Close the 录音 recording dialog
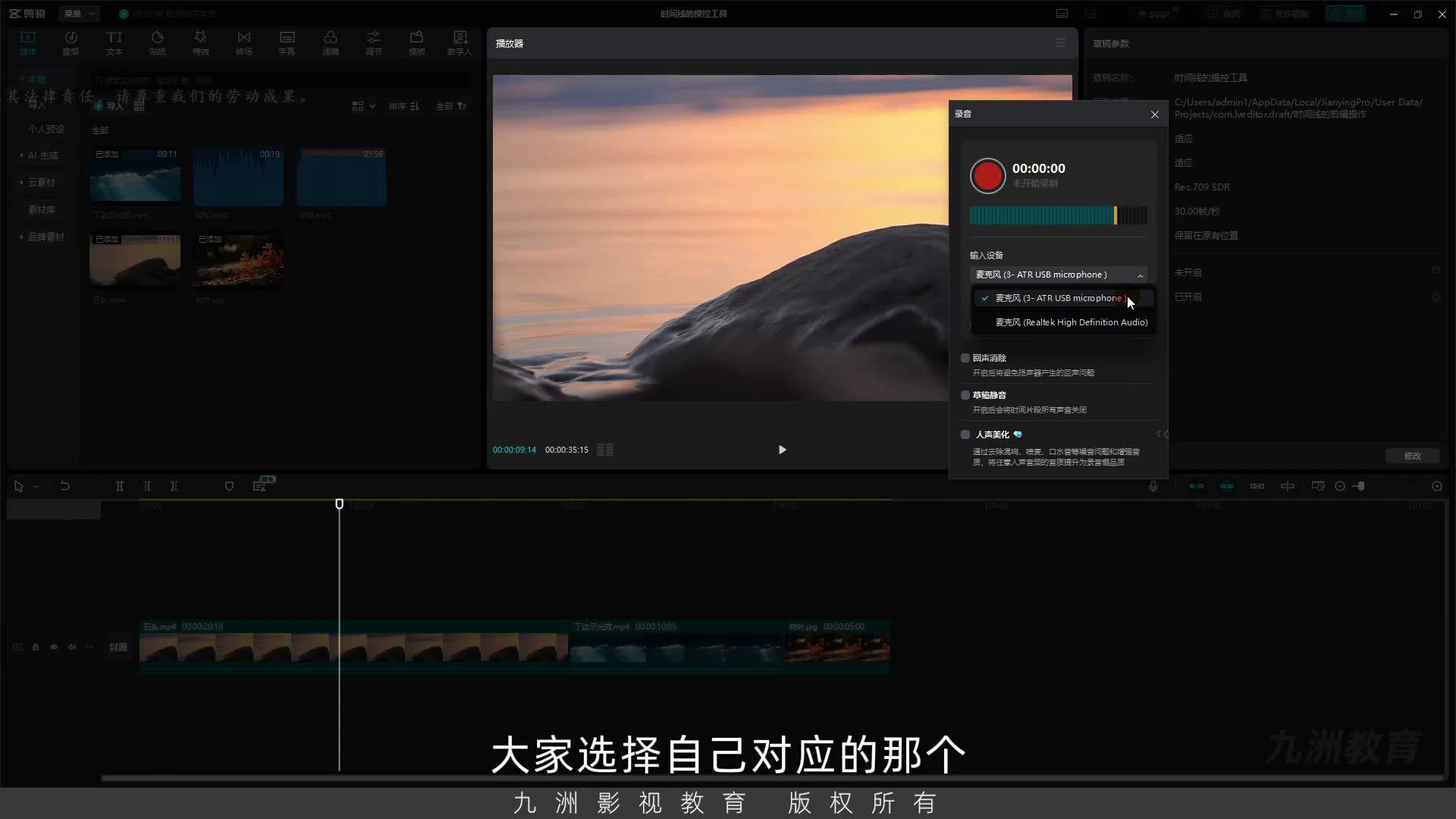 click(1154, 115)
